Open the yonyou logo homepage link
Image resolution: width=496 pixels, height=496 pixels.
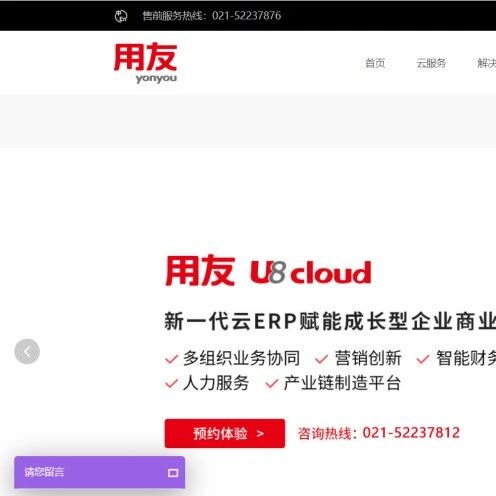pos(145,63)
